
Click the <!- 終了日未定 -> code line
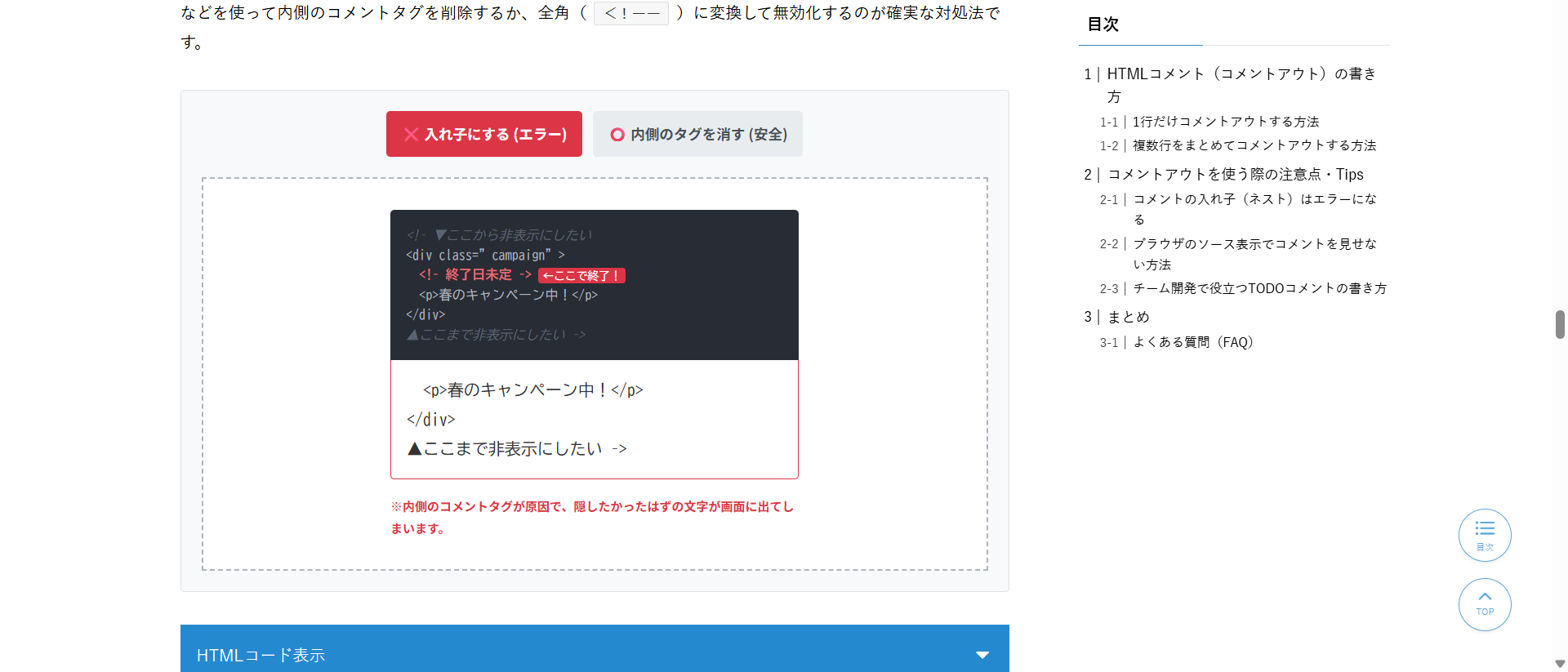coord(475,275)
